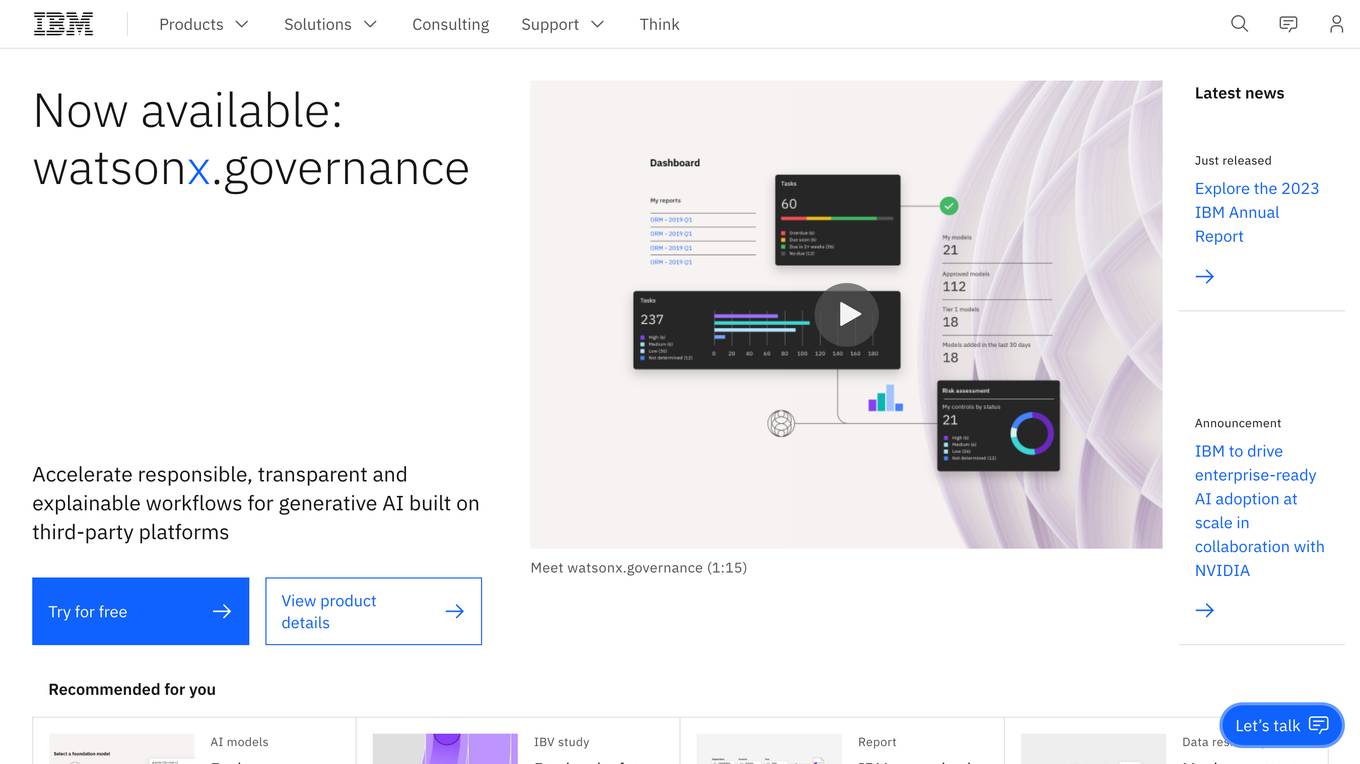Open the AI models recommended card

click(194, 741)
